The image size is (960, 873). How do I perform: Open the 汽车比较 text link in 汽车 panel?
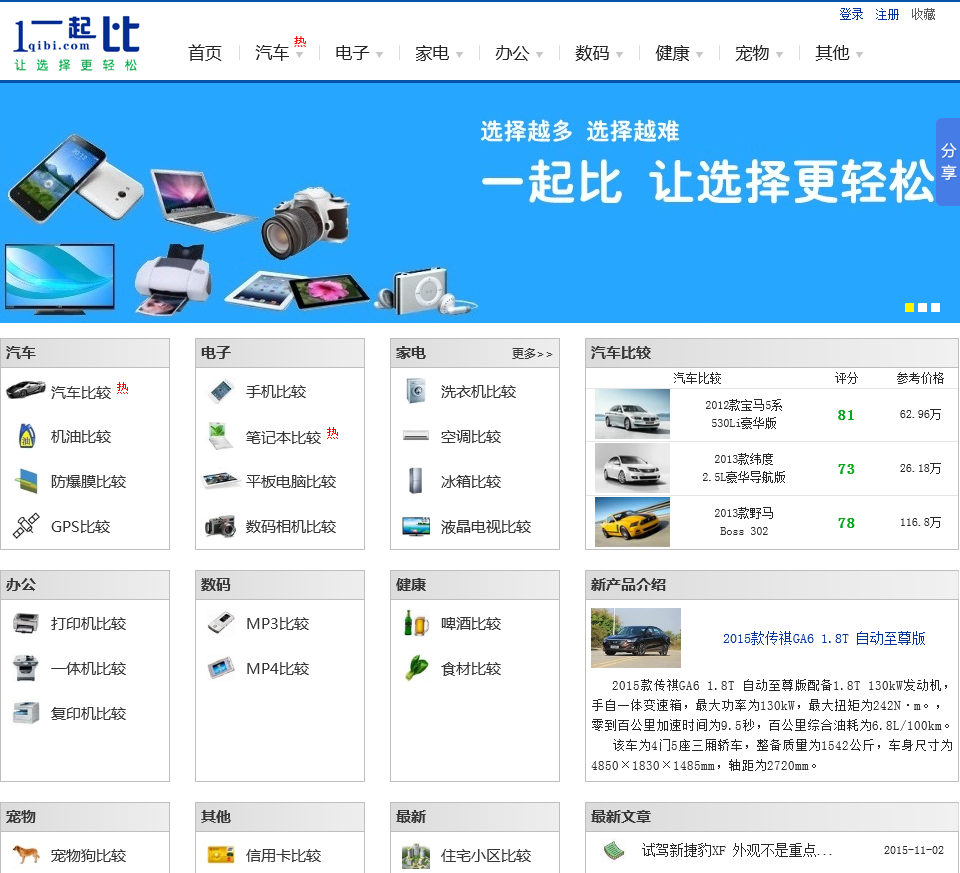pyautogui.click(x=81, y=392)
